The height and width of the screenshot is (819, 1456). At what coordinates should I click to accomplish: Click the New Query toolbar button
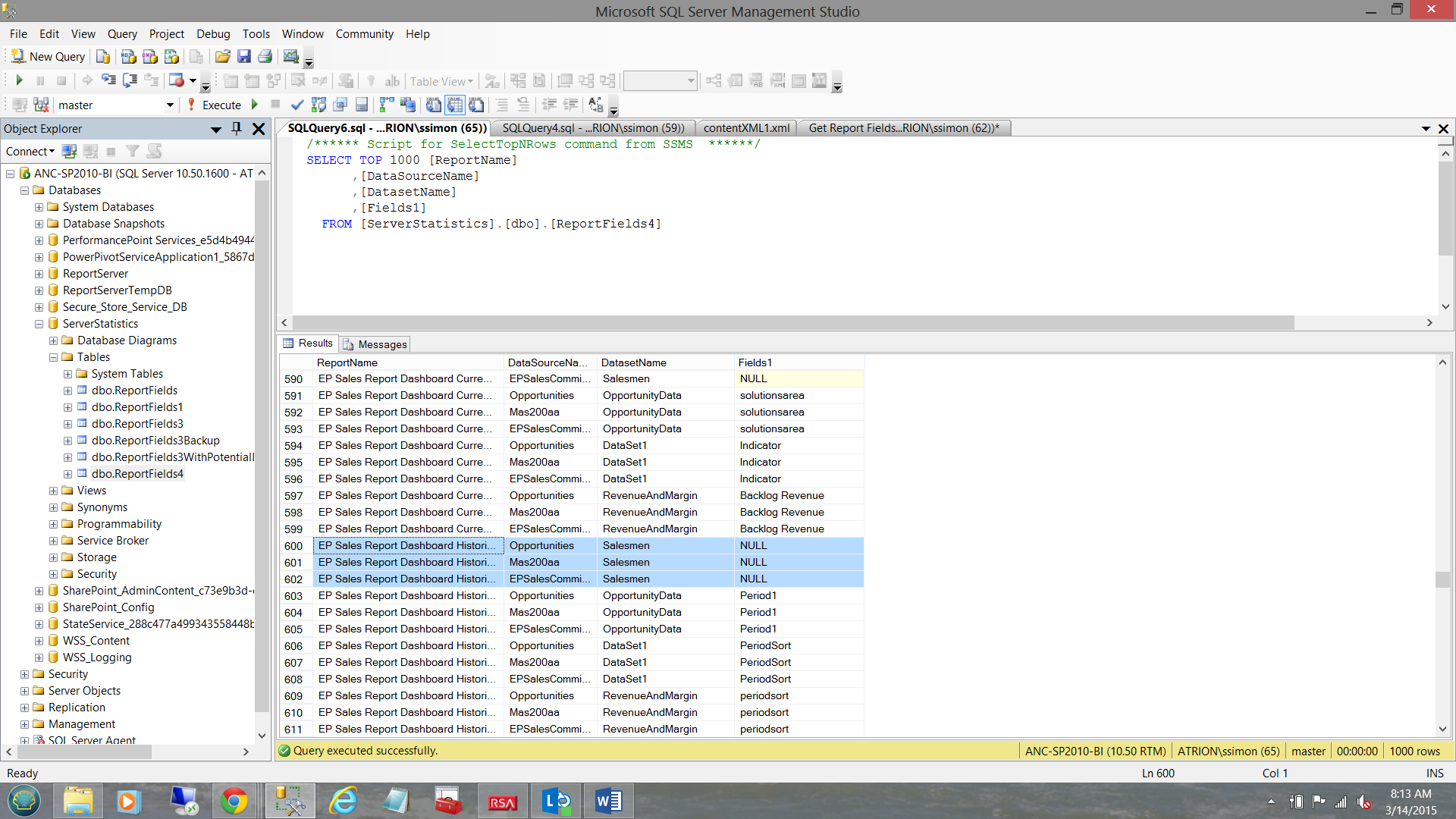[x=48, y=57]
